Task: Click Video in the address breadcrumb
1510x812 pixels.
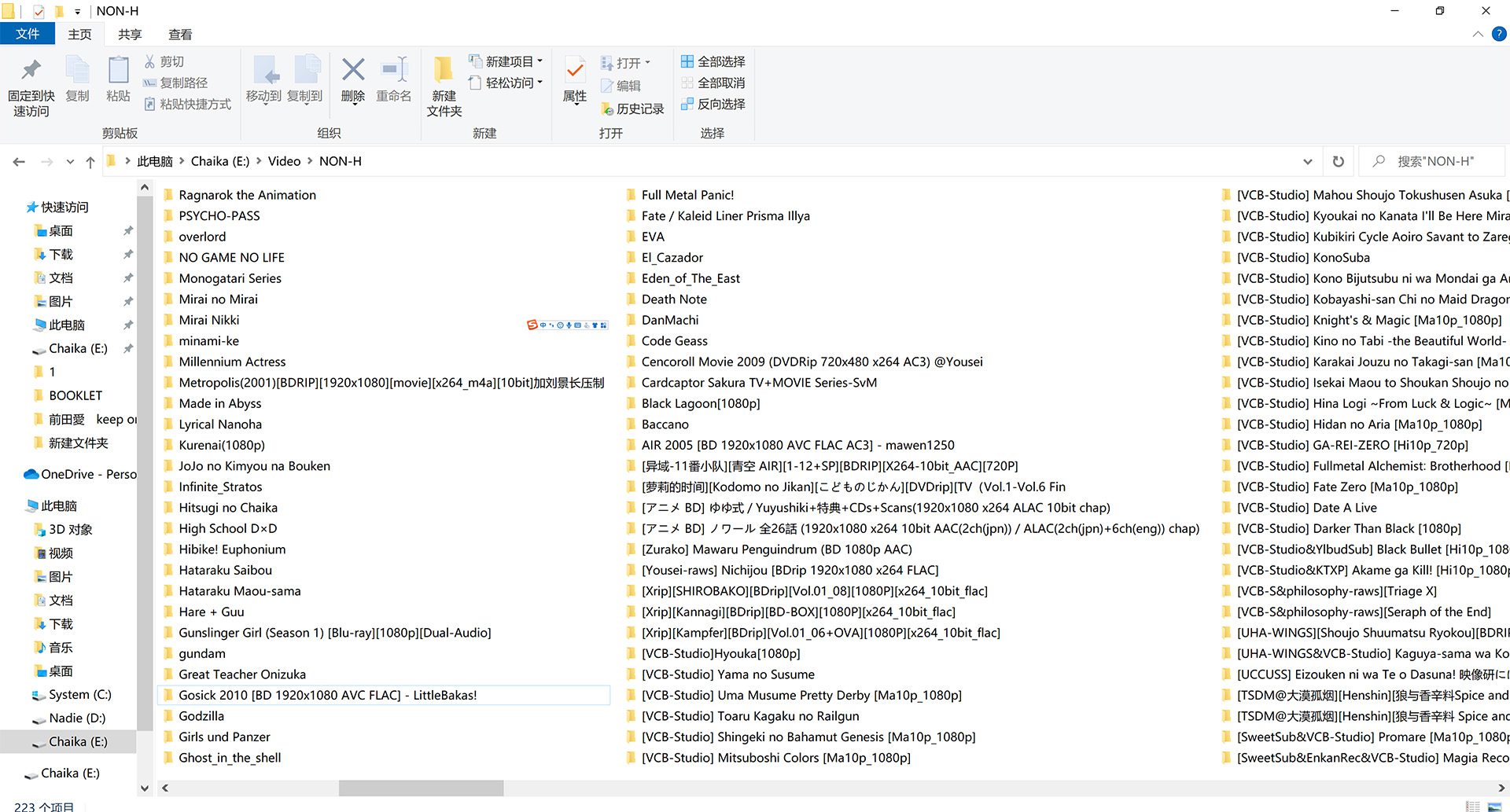Action: 284,161
